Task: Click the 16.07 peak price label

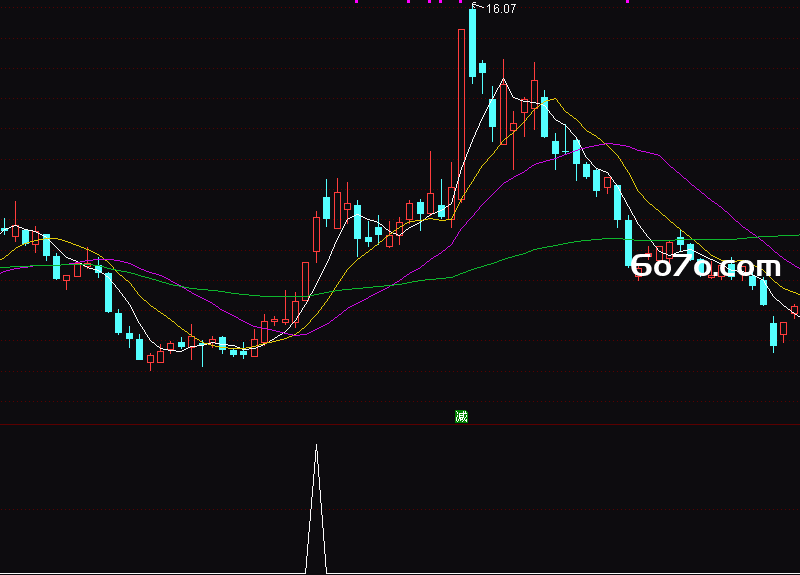Action: pos(501,9)
